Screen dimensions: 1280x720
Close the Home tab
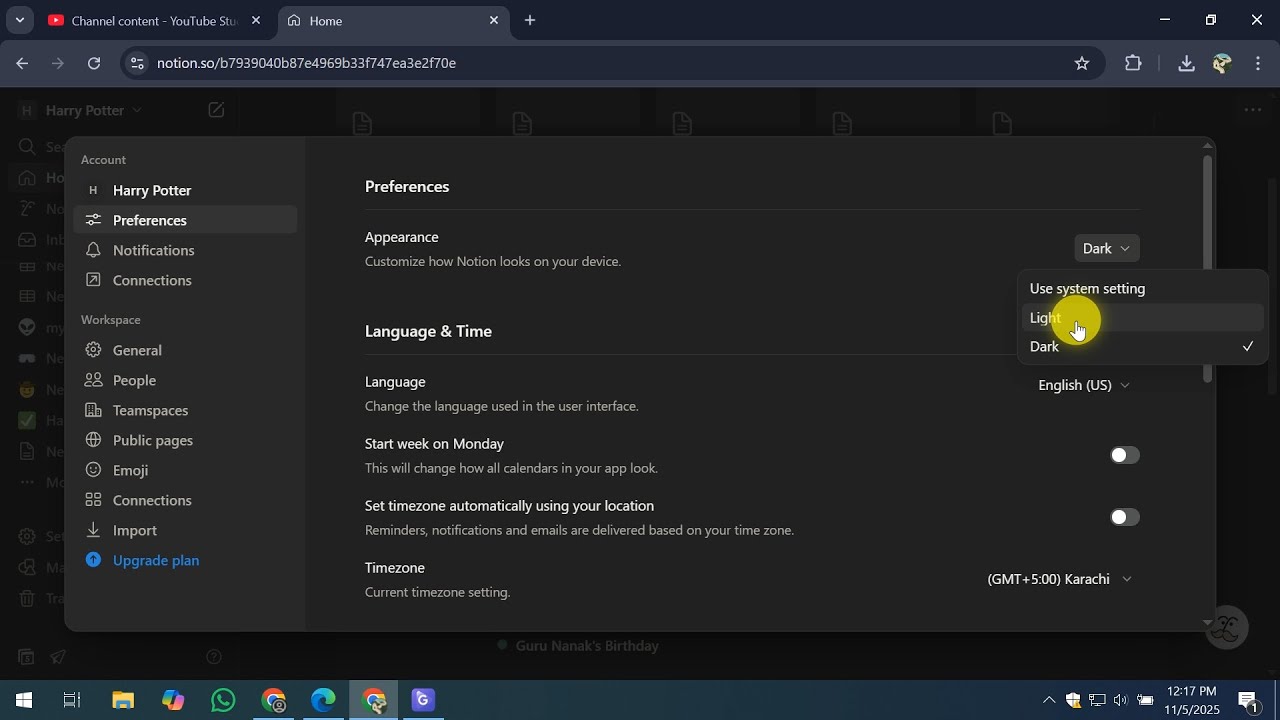[494, 20]
